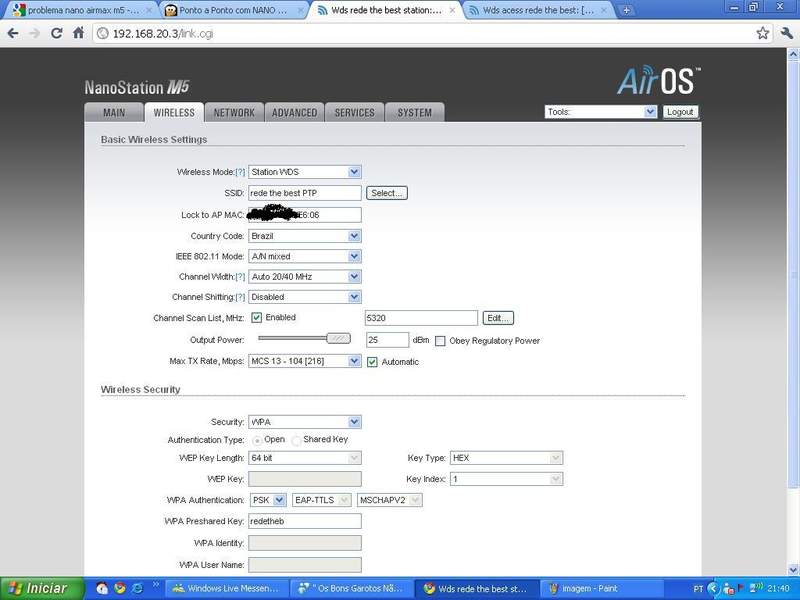Viewport: 800px width, 600px height.
Task: Open Channel Shifting dropdown
Action: 305,297
